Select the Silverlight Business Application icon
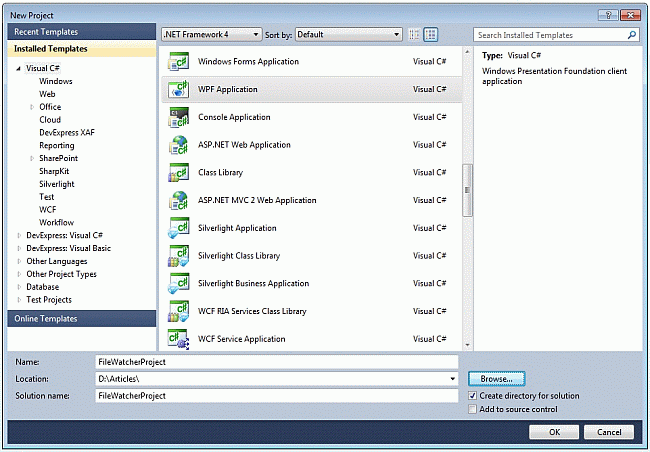Image resolution: width=650 pixels, height=452 pixels. 179,284
